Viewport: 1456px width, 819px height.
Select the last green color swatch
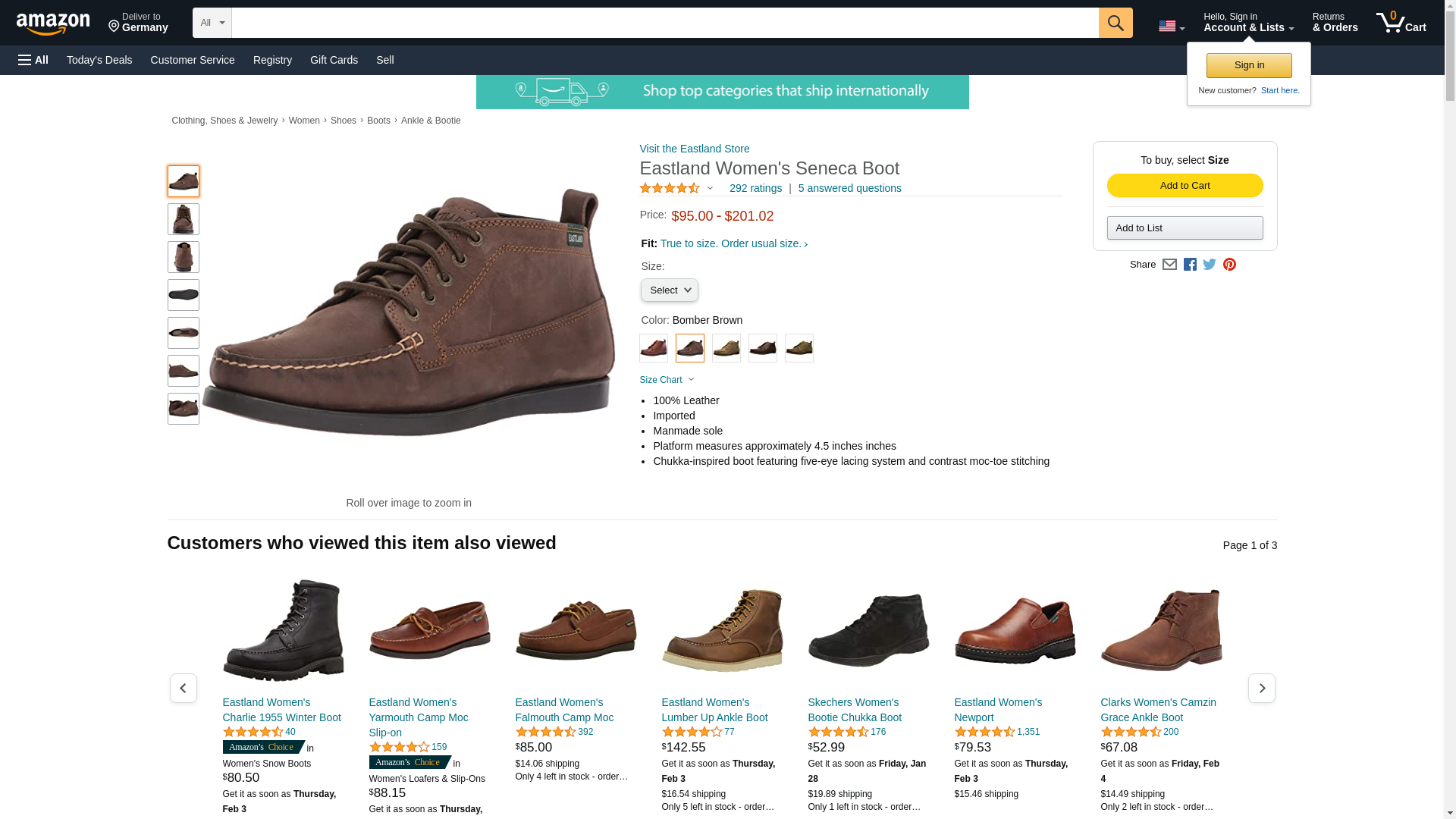pyautogui.click(x=799, y=348)
